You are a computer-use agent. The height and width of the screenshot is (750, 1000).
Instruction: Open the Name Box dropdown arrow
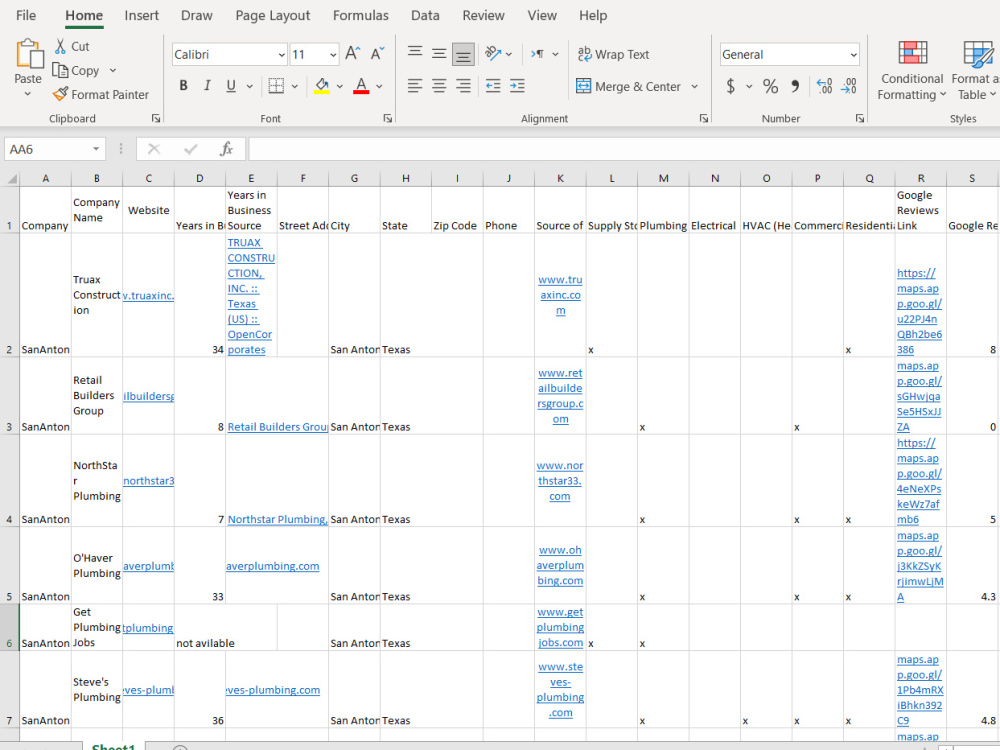tap(96, 149)
